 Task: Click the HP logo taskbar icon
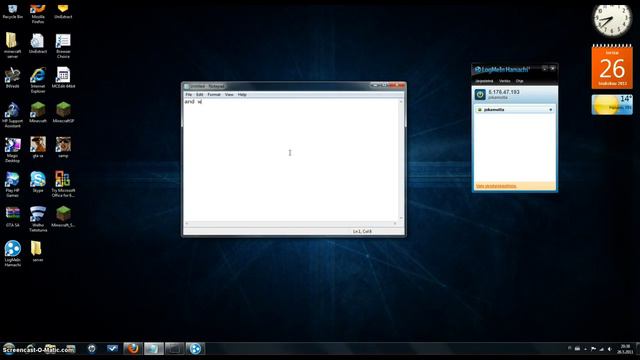tap(92, 349)
